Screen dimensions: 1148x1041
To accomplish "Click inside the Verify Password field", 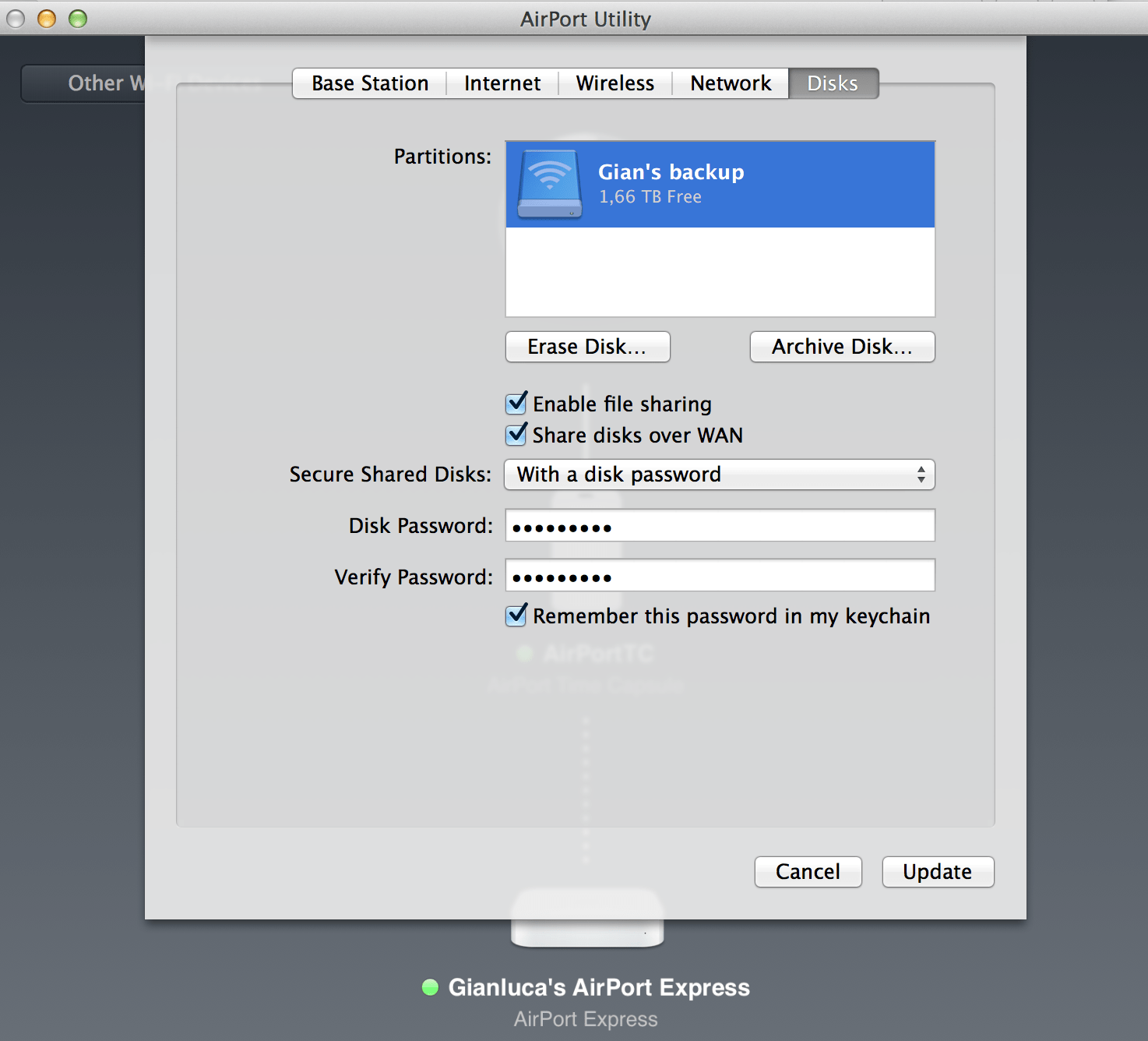I will coord(718,576).
